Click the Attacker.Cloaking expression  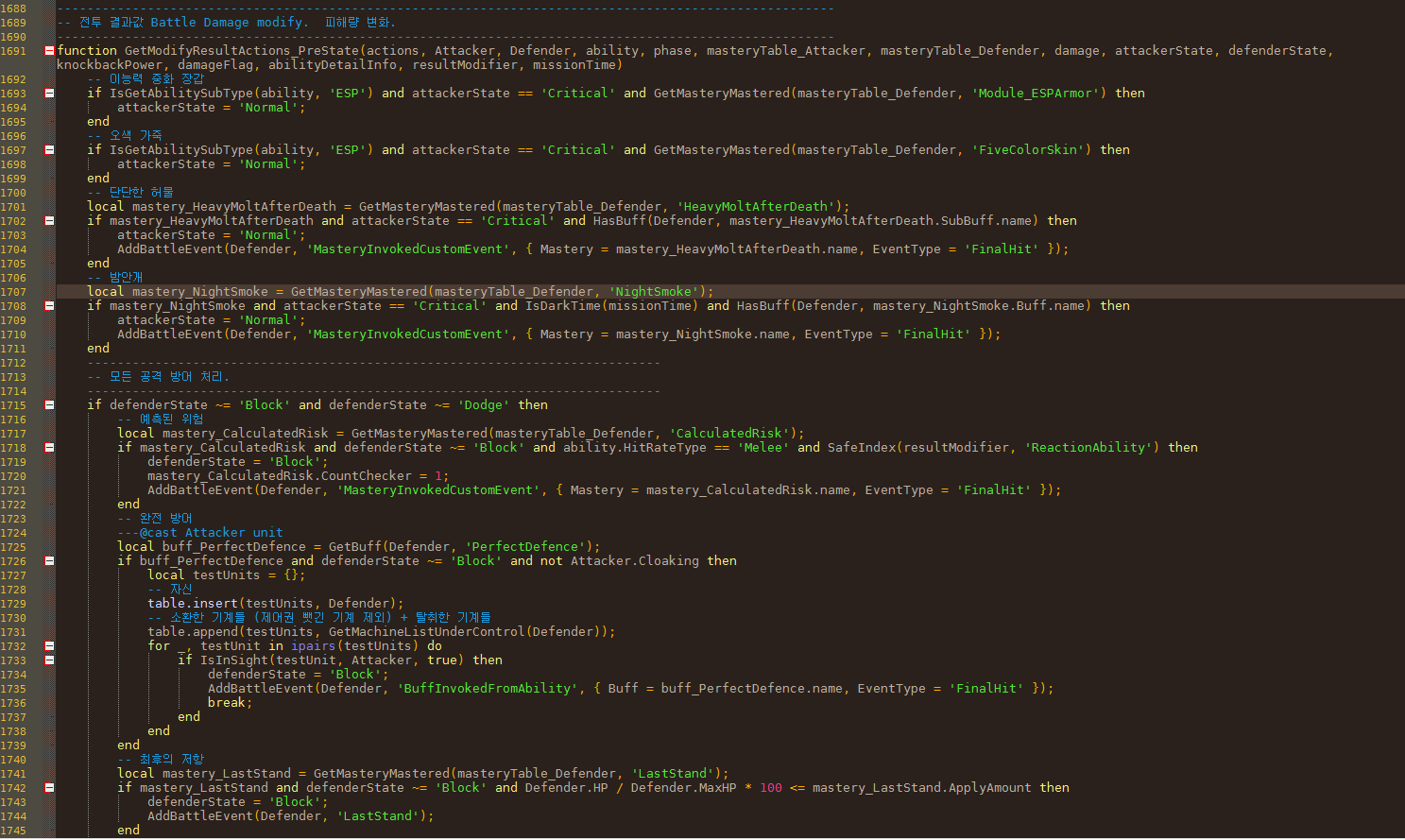[635, 561]
